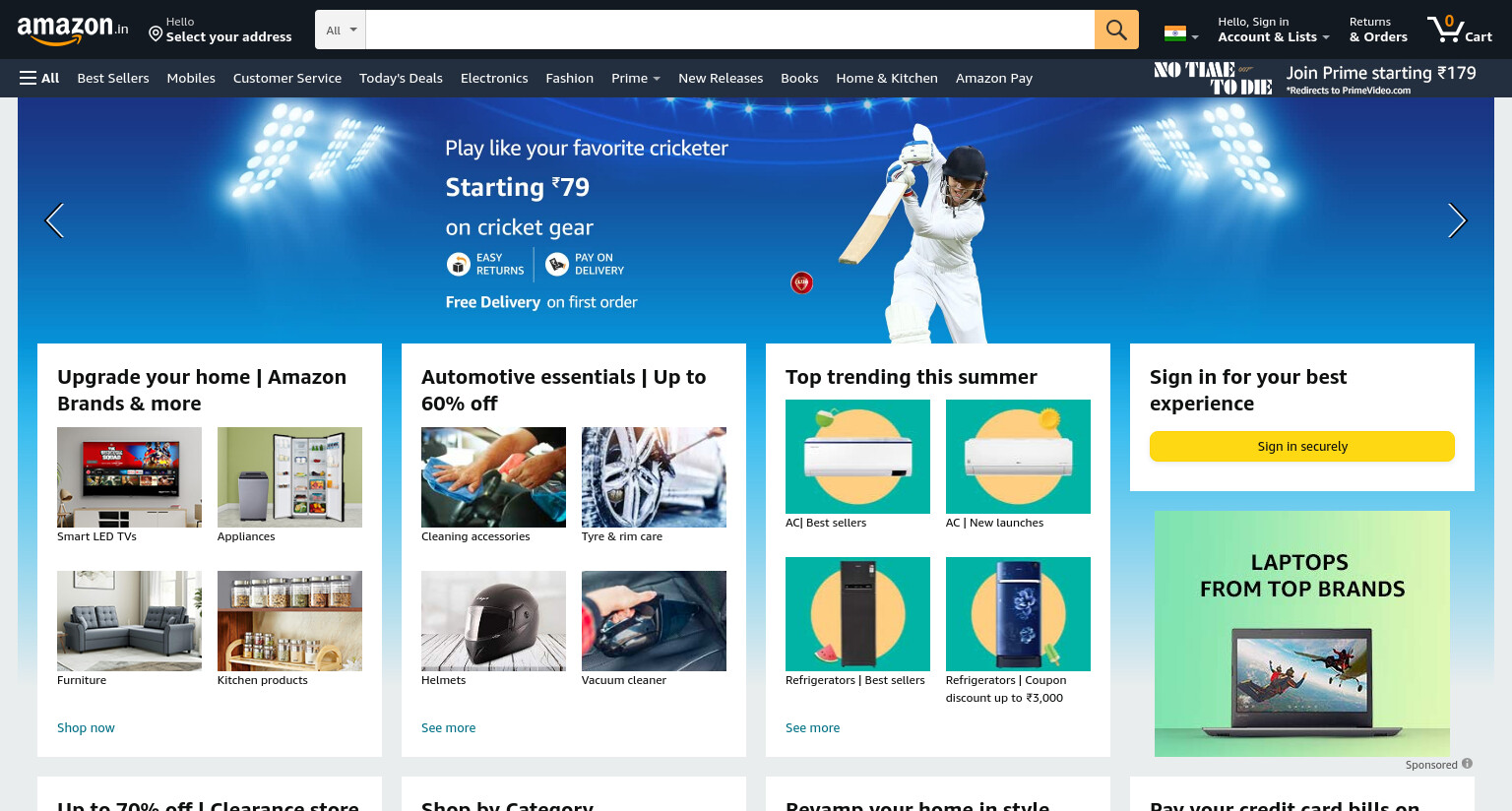The width and height of the screenshot is (1512, 811).
Task: Click the Amazon.in logo
Action: [73, 30]
